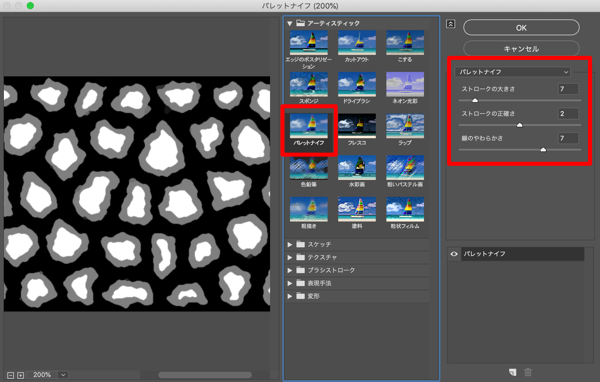Expand the ブラシストローク filter folder
Viewport: 600px width, 382px height.
click(x=290, y=270)
